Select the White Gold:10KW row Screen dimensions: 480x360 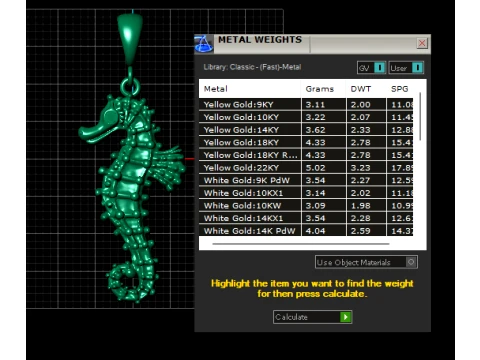[306, 206]
